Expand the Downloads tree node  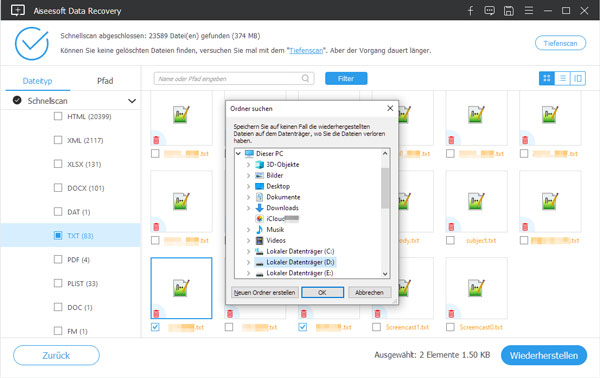(x=248, y=208)
